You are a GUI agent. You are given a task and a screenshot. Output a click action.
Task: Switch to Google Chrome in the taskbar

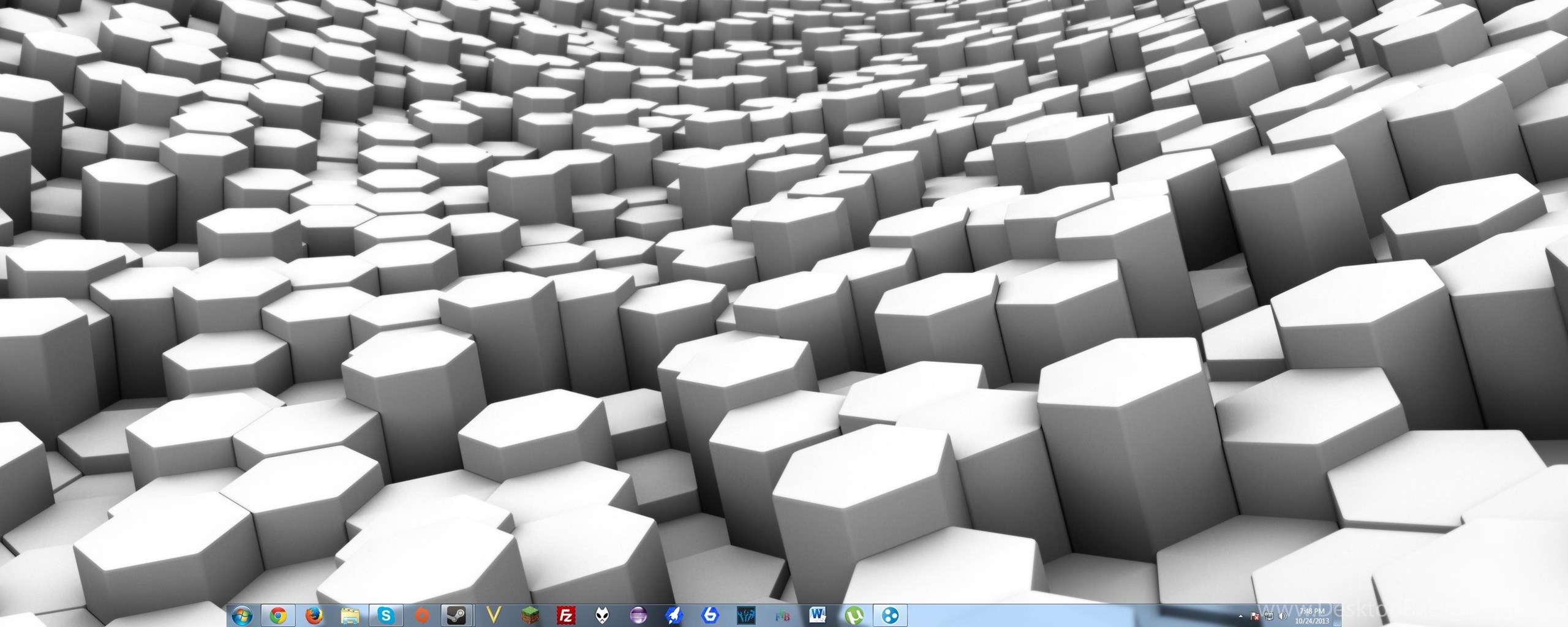(278, 615)
